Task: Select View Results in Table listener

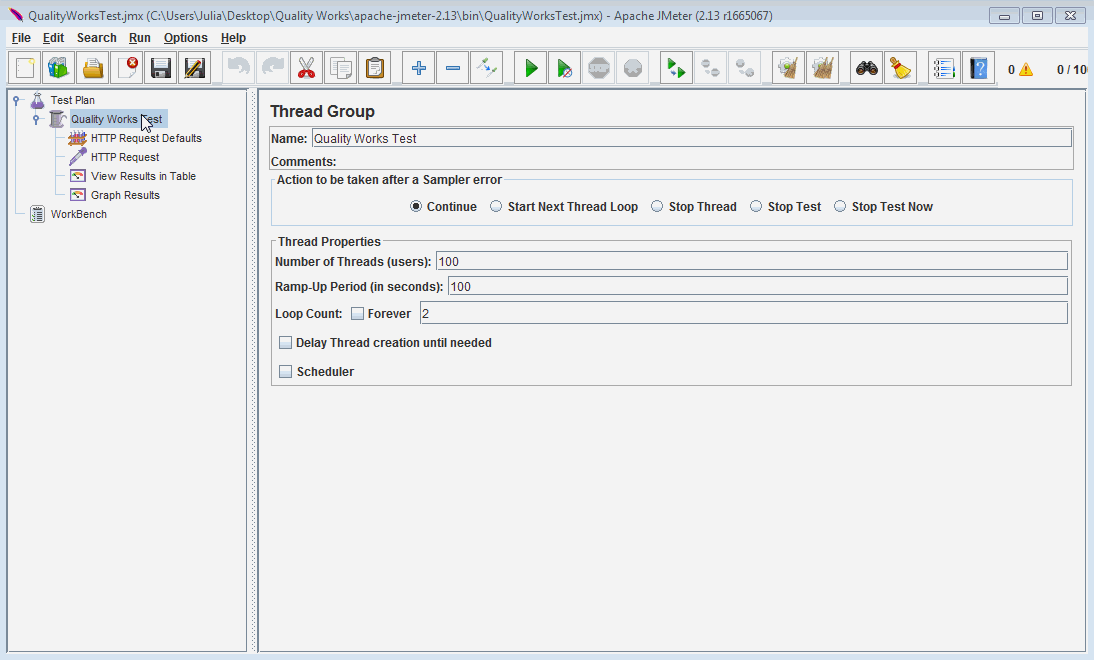Action: [x=143, y=176]
